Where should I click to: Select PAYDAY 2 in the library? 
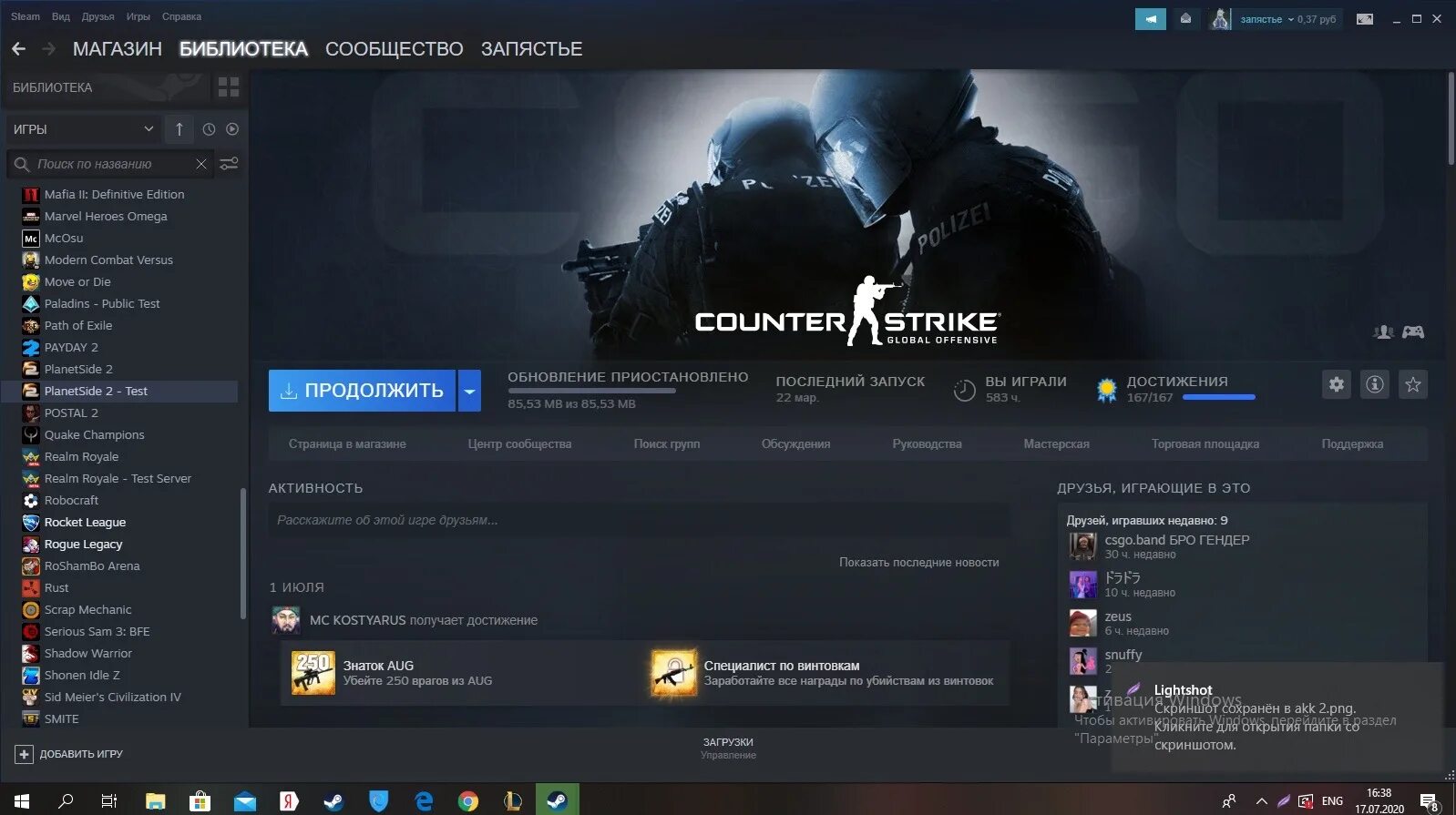click(x=71, y=348)
